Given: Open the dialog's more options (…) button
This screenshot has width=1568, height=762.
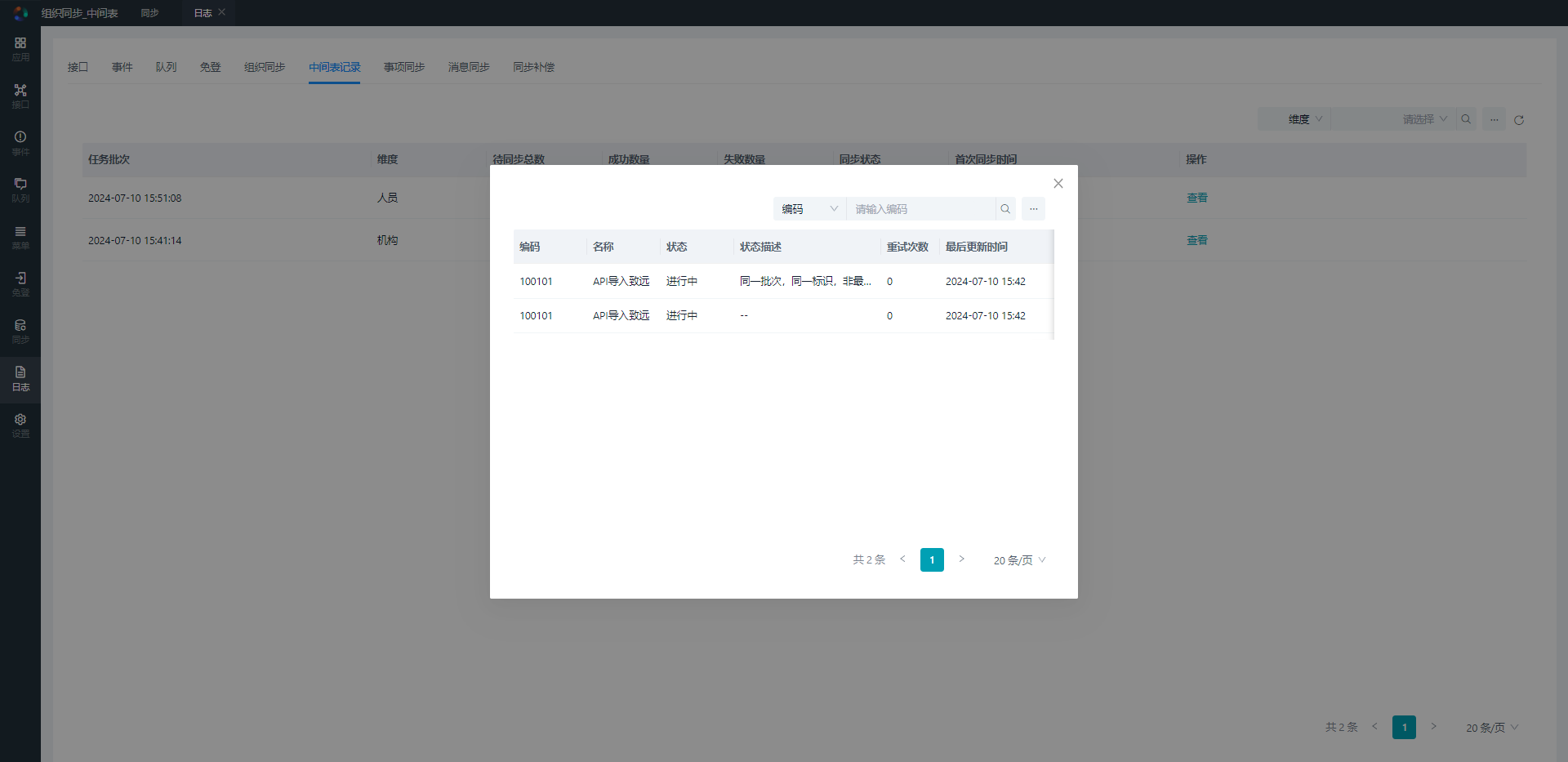Looking at the screenshot, I should (1033, 209).
